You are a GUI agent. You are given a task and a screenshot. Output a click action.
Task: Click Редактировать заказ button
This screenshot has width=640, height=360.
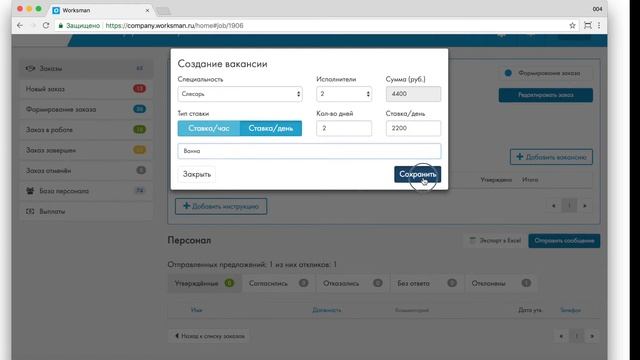546,95
